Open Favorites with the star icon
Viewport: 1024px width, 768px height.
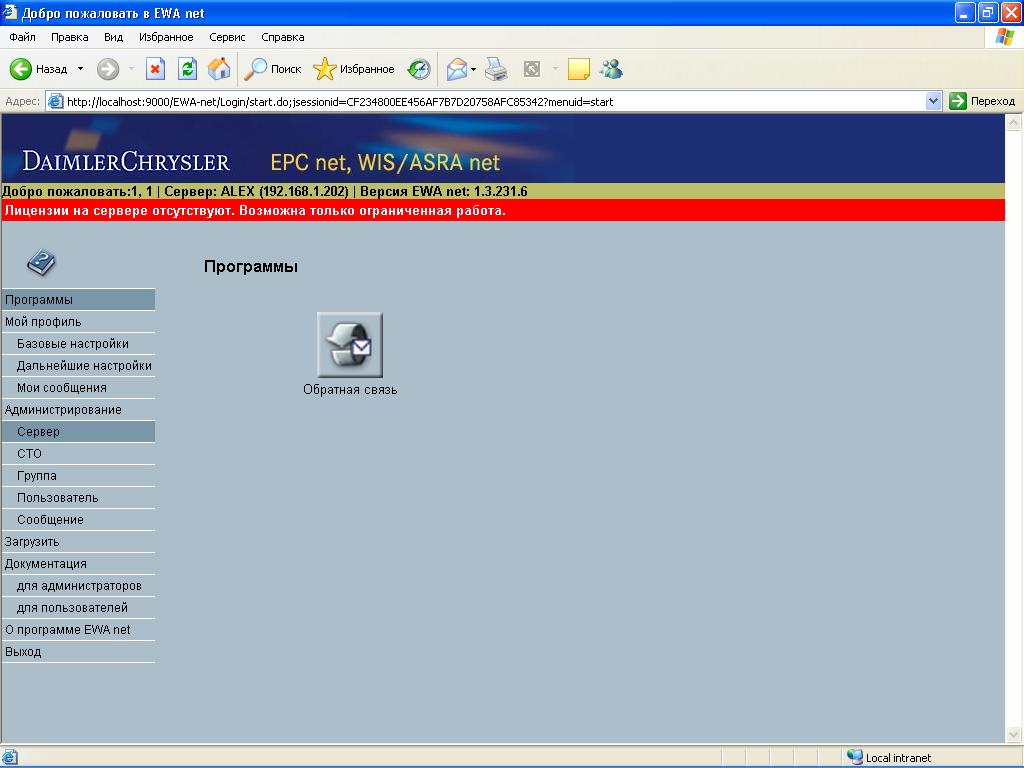pyautogui.click(x=325, y=69)
